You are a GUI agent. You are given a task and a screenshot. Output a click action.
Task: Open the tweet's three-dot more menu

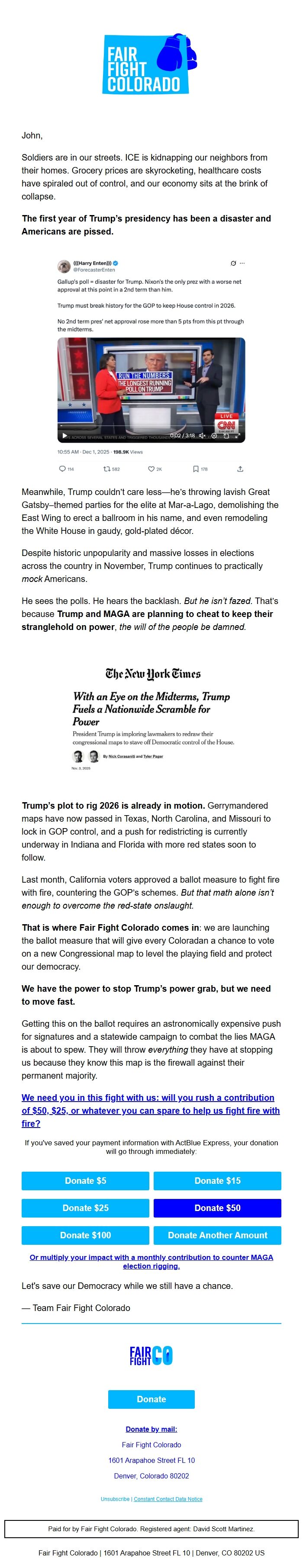[x=242, y=263]
